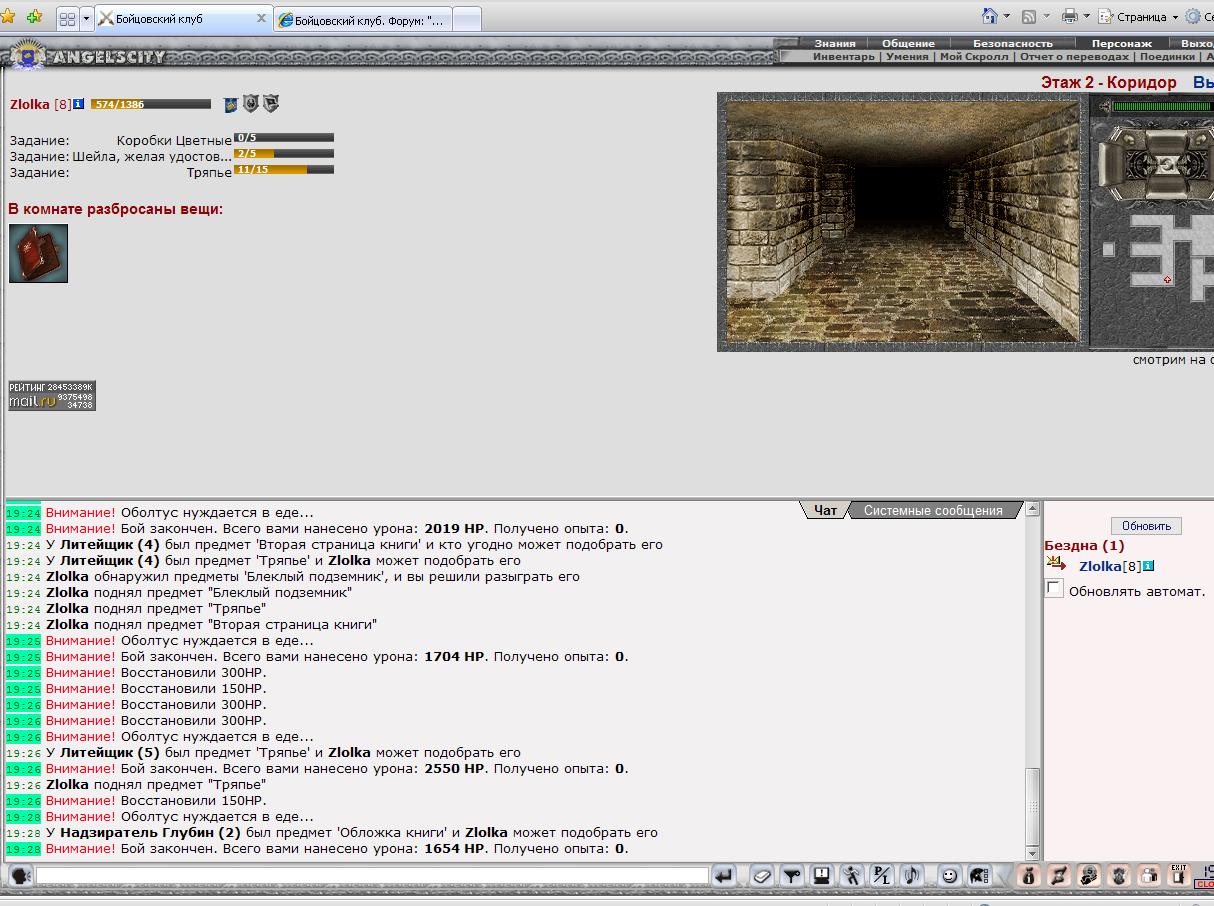Switch to 'Системные сообщения' tab
Image resolution: width=1214 pixels, height=906 pixels.
pyautogui.click(x=933, y=510)
